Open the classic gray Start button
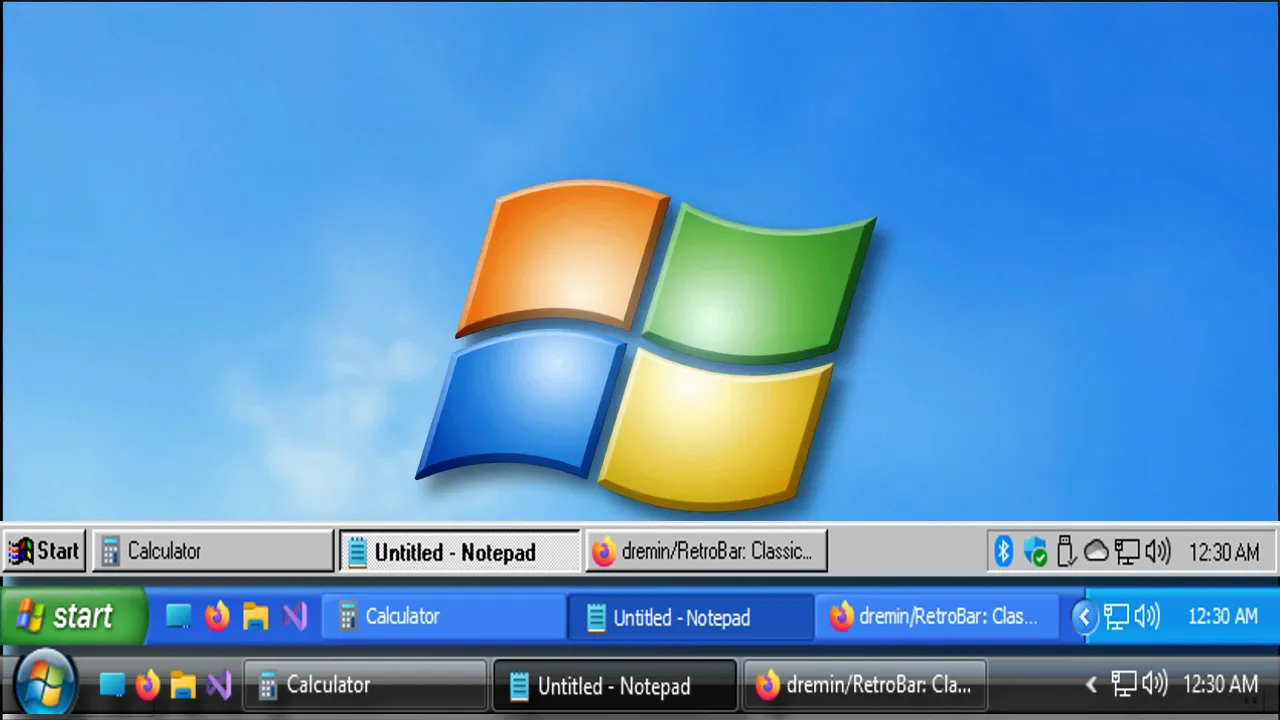This screenshot has width=1280, height=720. 44,551
